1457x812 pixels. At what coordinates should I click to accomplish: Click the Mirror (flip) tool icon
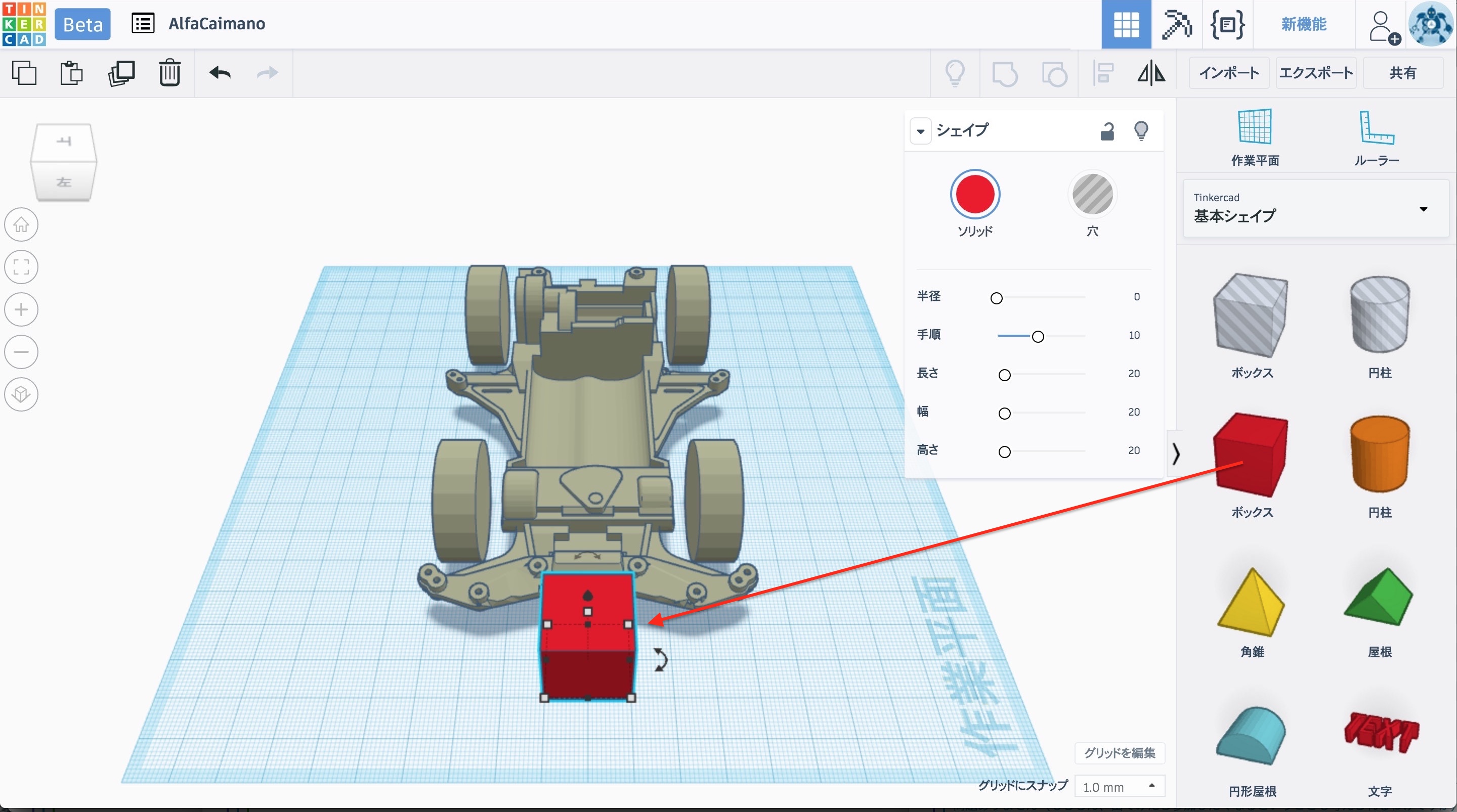(1151, 73)
